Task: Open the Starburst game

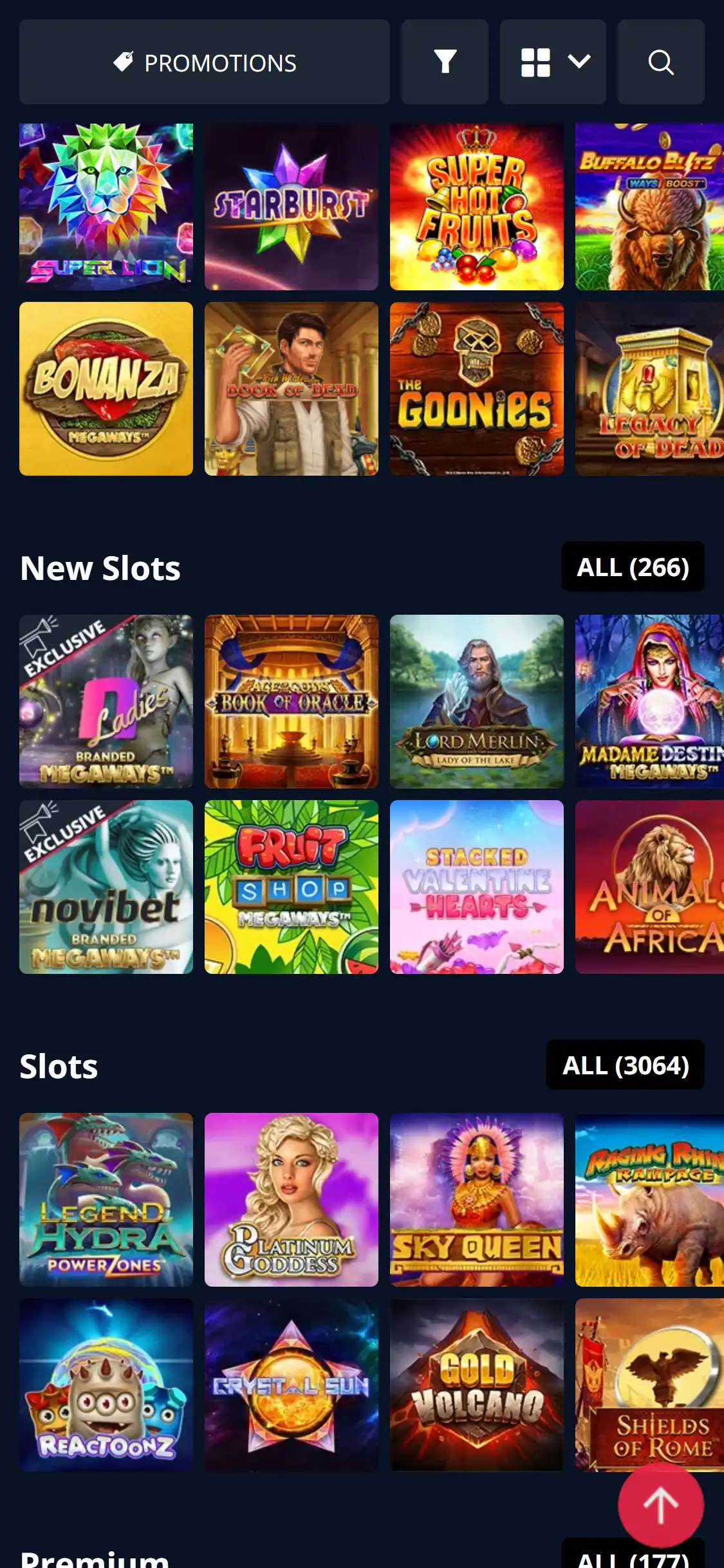Action: click(292, 207)
